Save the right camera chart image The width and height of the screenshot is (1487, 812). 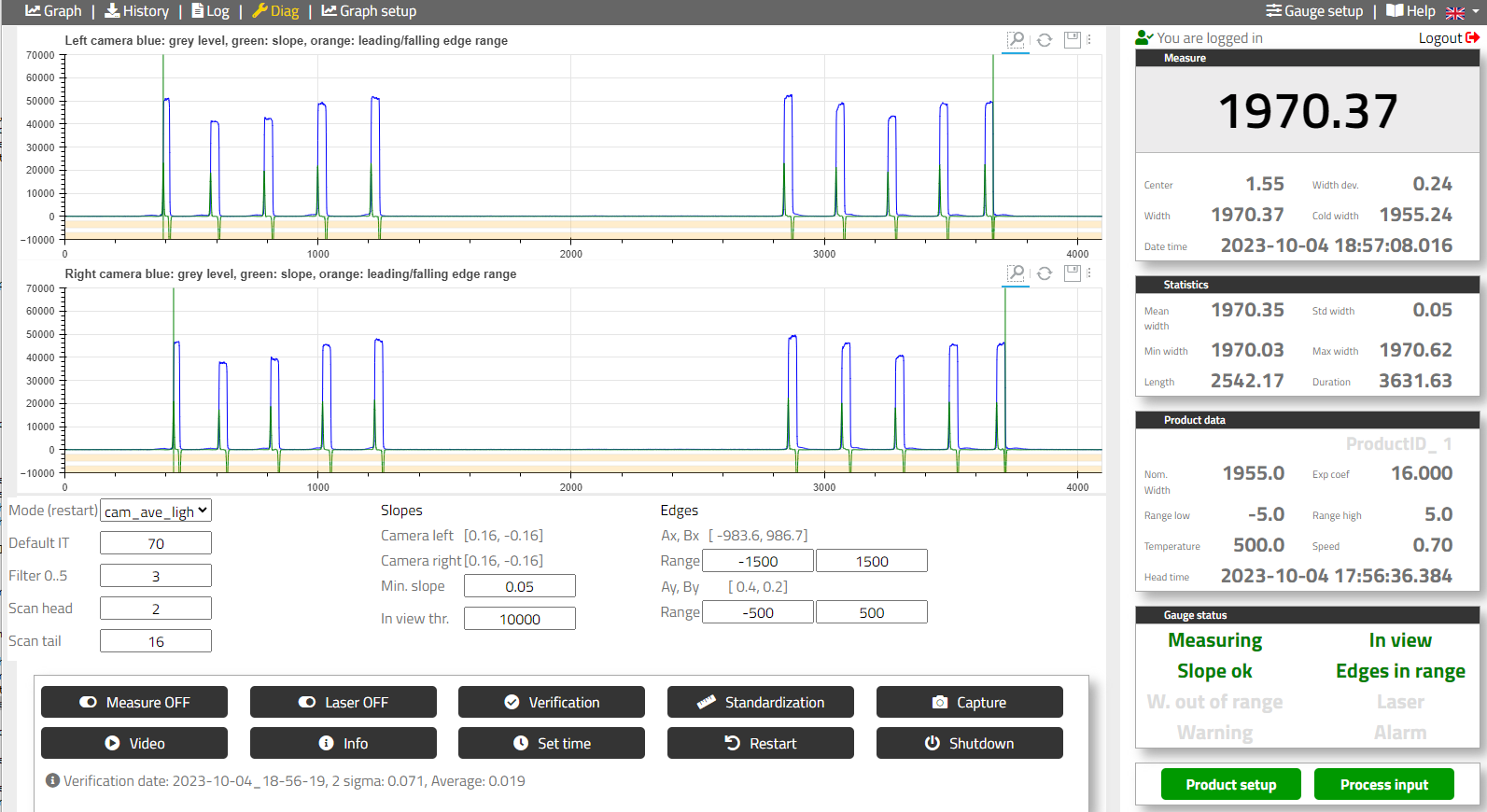pos(1072,273)
